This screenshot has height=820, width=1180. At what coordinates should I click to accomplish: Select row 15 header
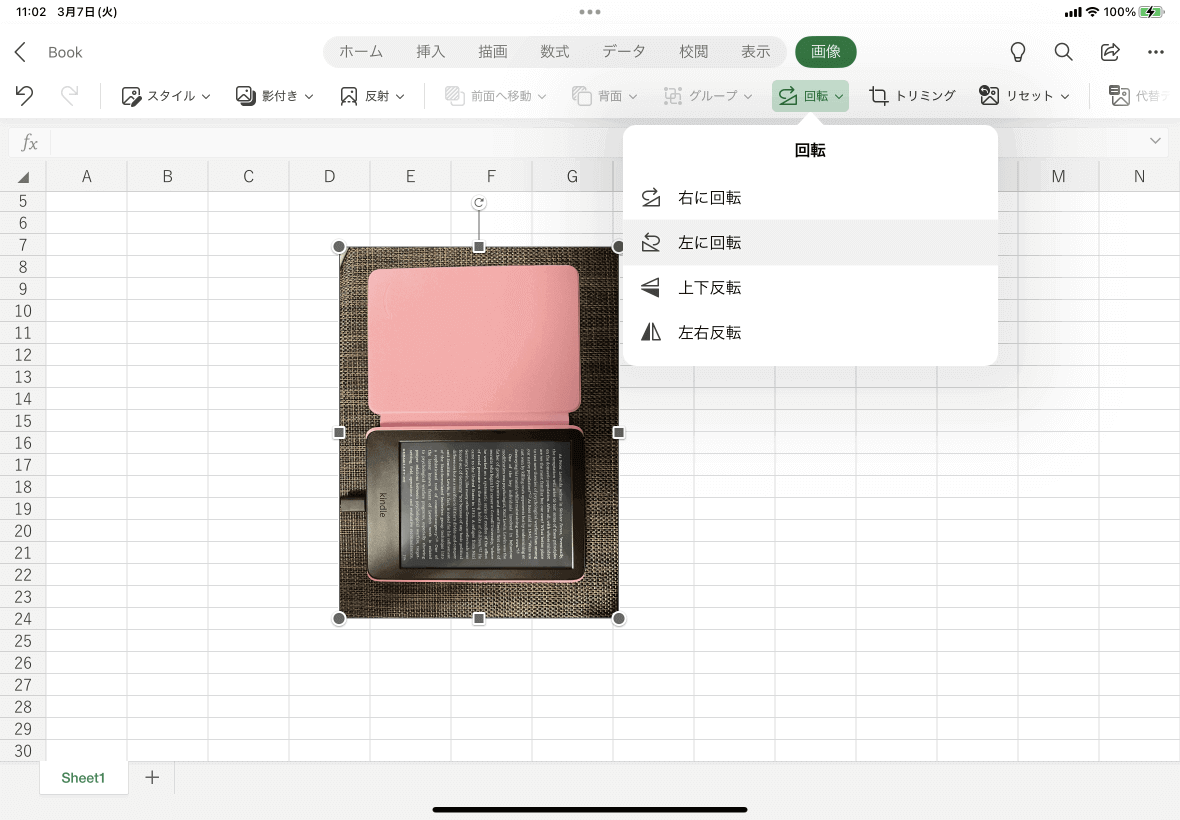click(x=23, y=421)
